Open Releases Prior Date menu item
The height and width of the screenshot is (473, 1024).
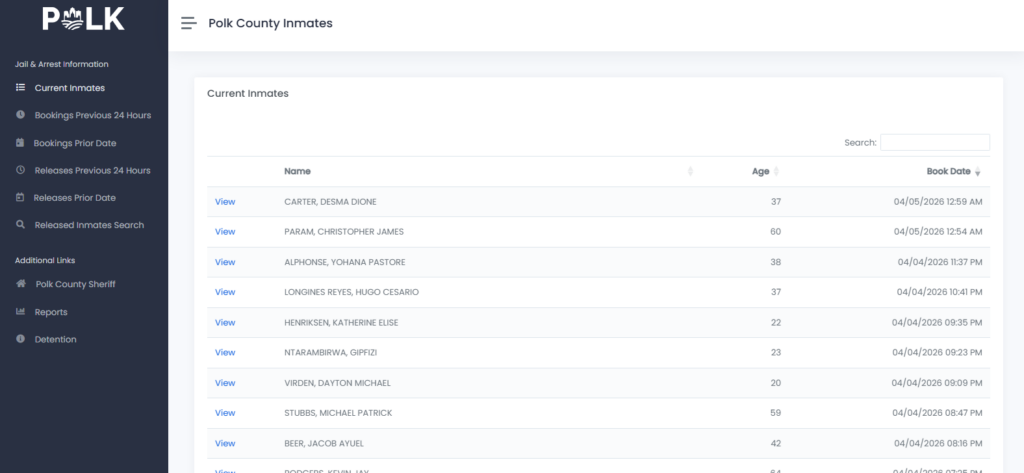[x=75, y=198]
